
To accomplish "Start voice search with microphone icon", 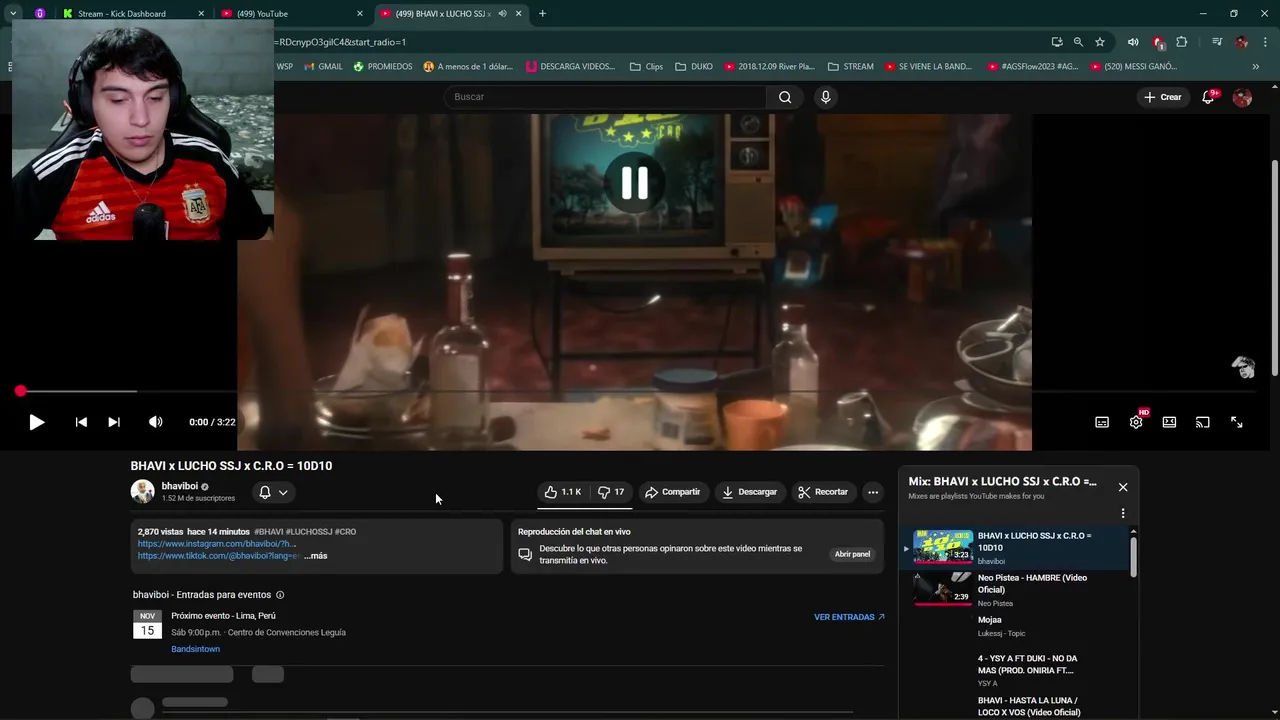I will [x=825, y=97].
